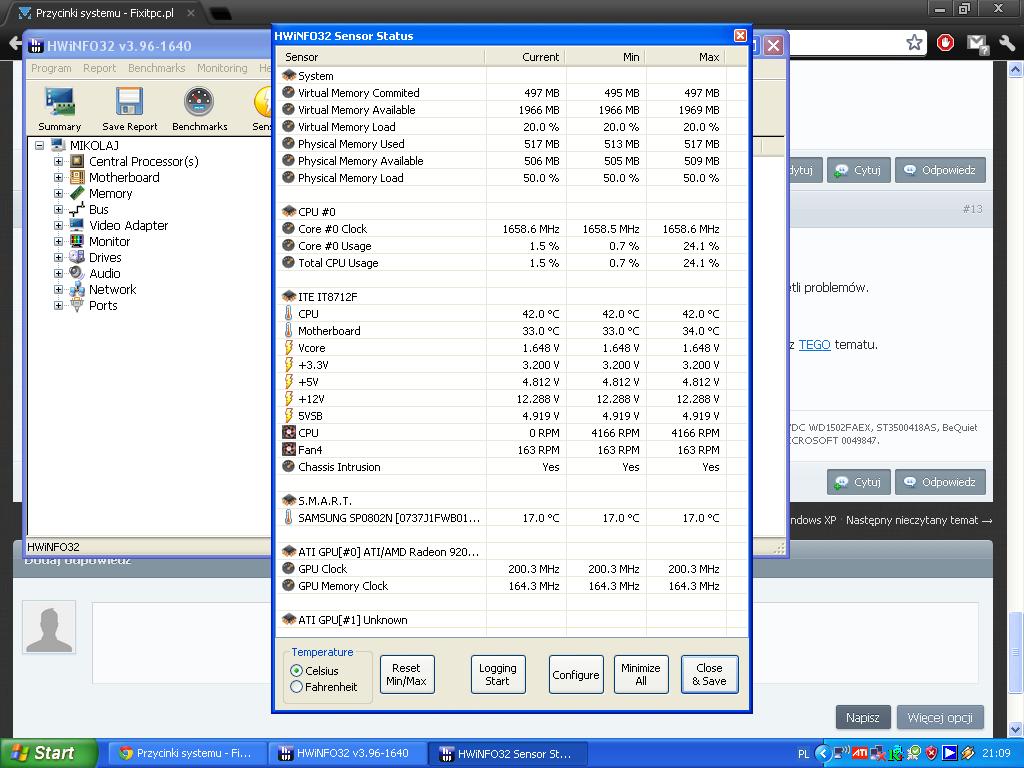Click the Vcore voltage bolt icon
Viewport: 1024px width, 768px height.
pyautogui.click(x=288, y=347)
